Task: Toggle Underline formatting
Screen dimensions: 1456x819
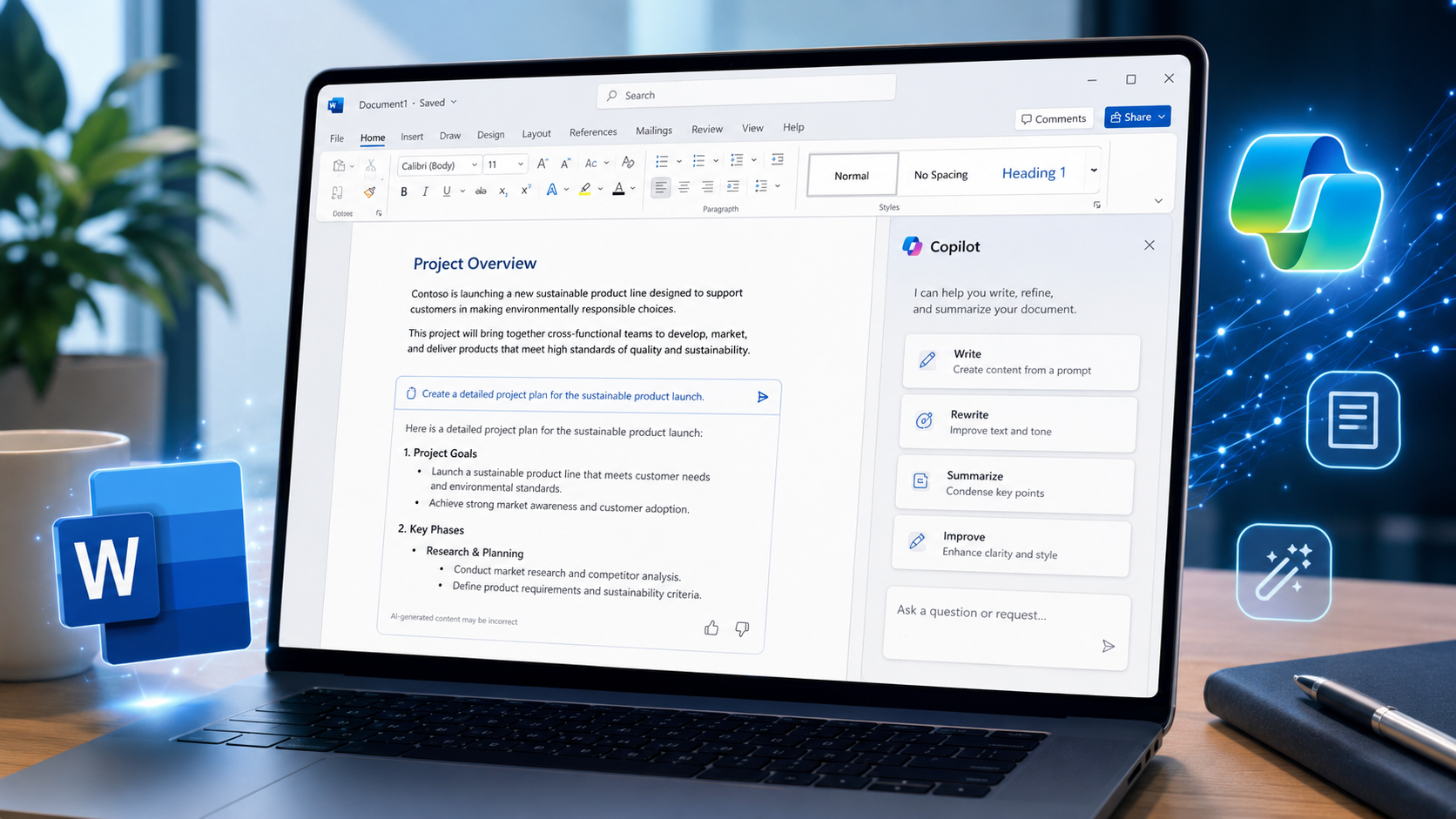Action: pos(447,191)
